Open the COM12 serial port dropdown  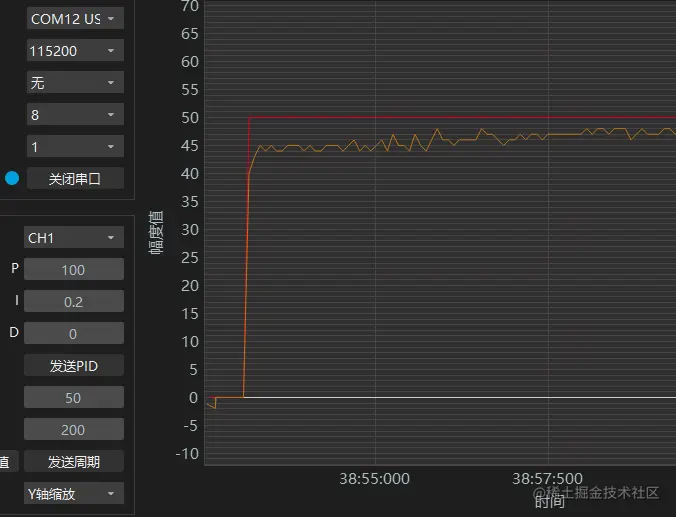click(x=75, y=19)
